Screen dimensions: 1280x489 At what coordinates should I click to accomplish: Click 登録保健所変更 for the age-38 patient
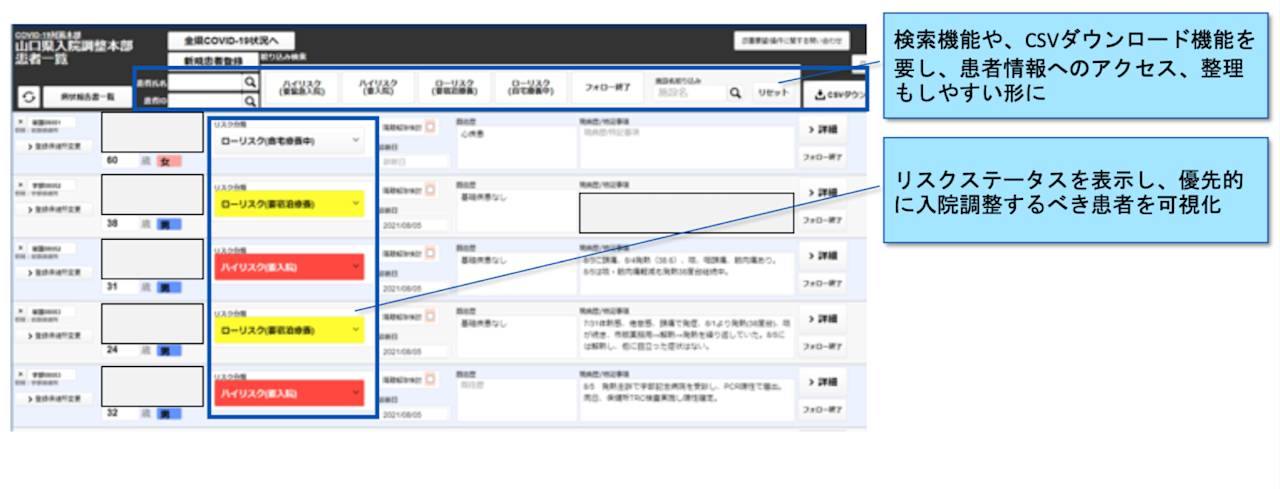point(54,209)
